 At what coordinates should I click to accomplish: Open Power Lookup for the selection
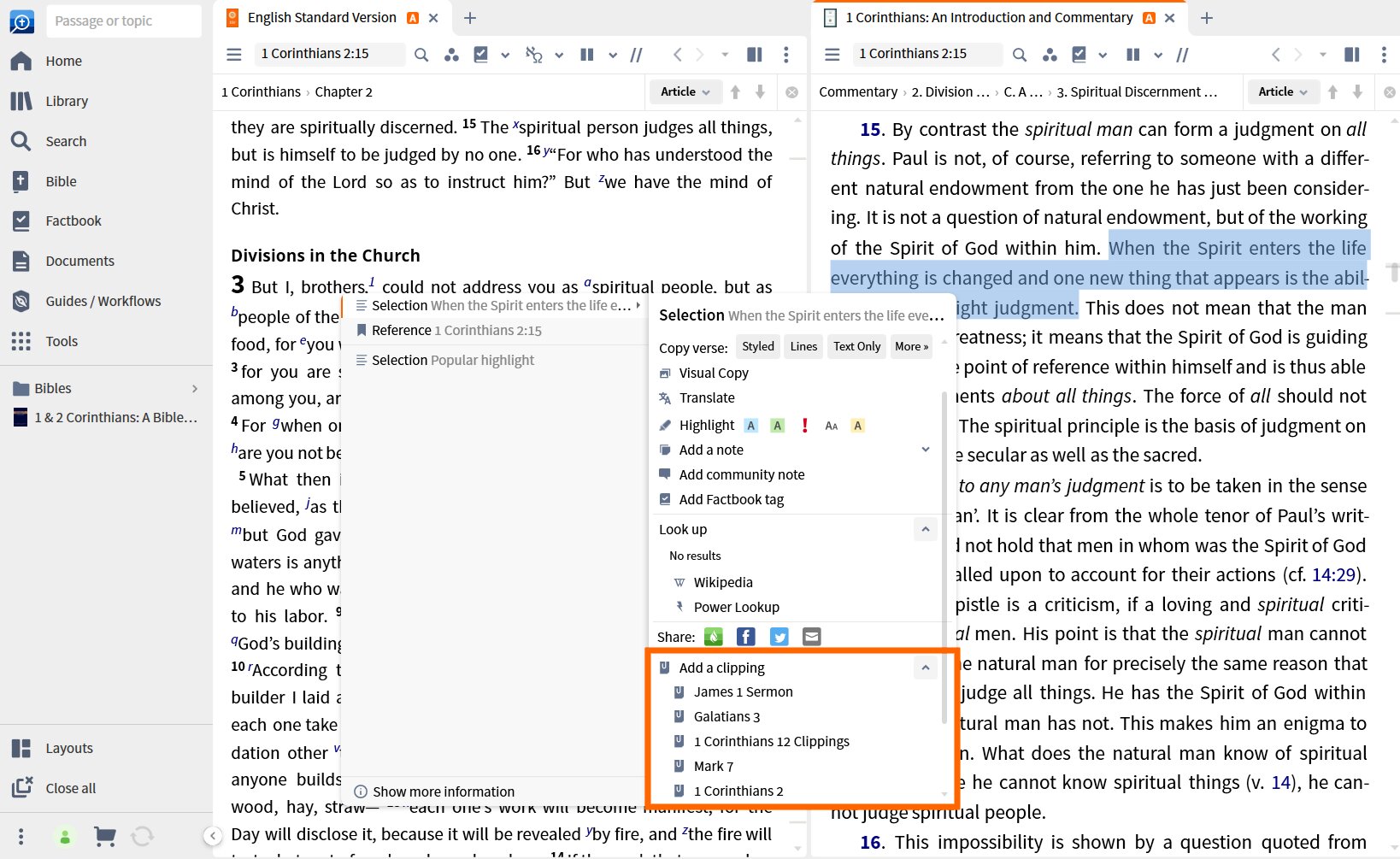point(737,607)
